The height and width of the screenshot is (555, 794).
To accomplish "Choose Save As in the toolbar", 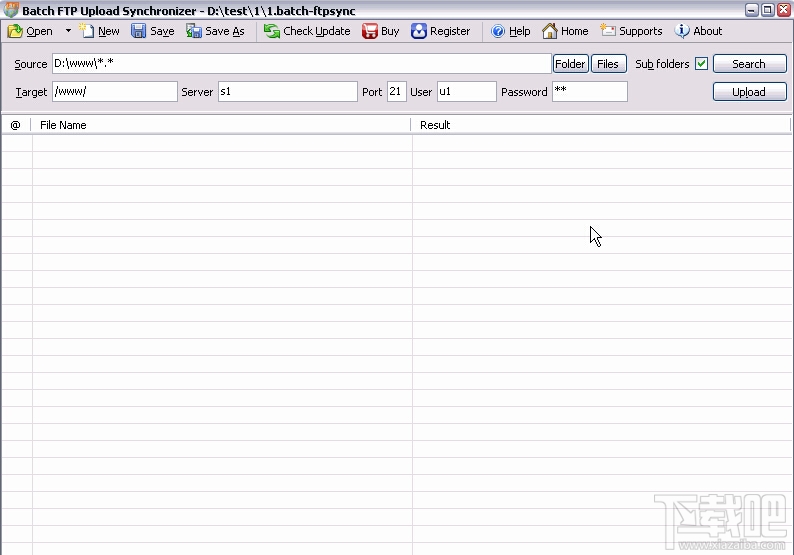I will coord(215,31).
